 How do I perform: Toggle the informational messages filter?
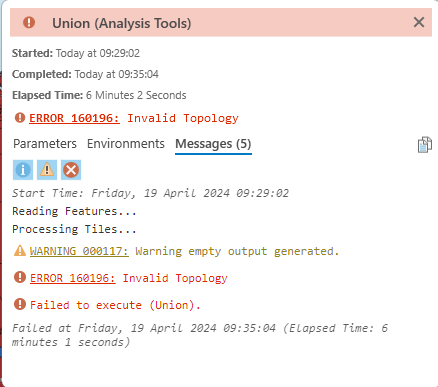pyautogui.click(x=23, y=170)
